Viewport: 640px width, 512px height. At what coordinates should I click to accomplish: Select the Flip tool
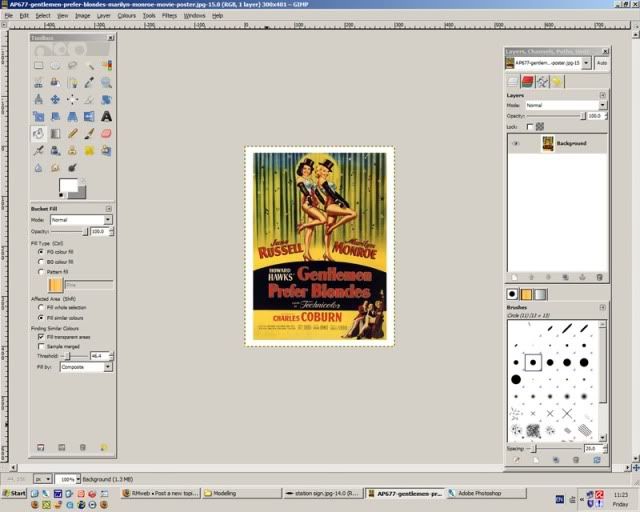click(89, 116)
